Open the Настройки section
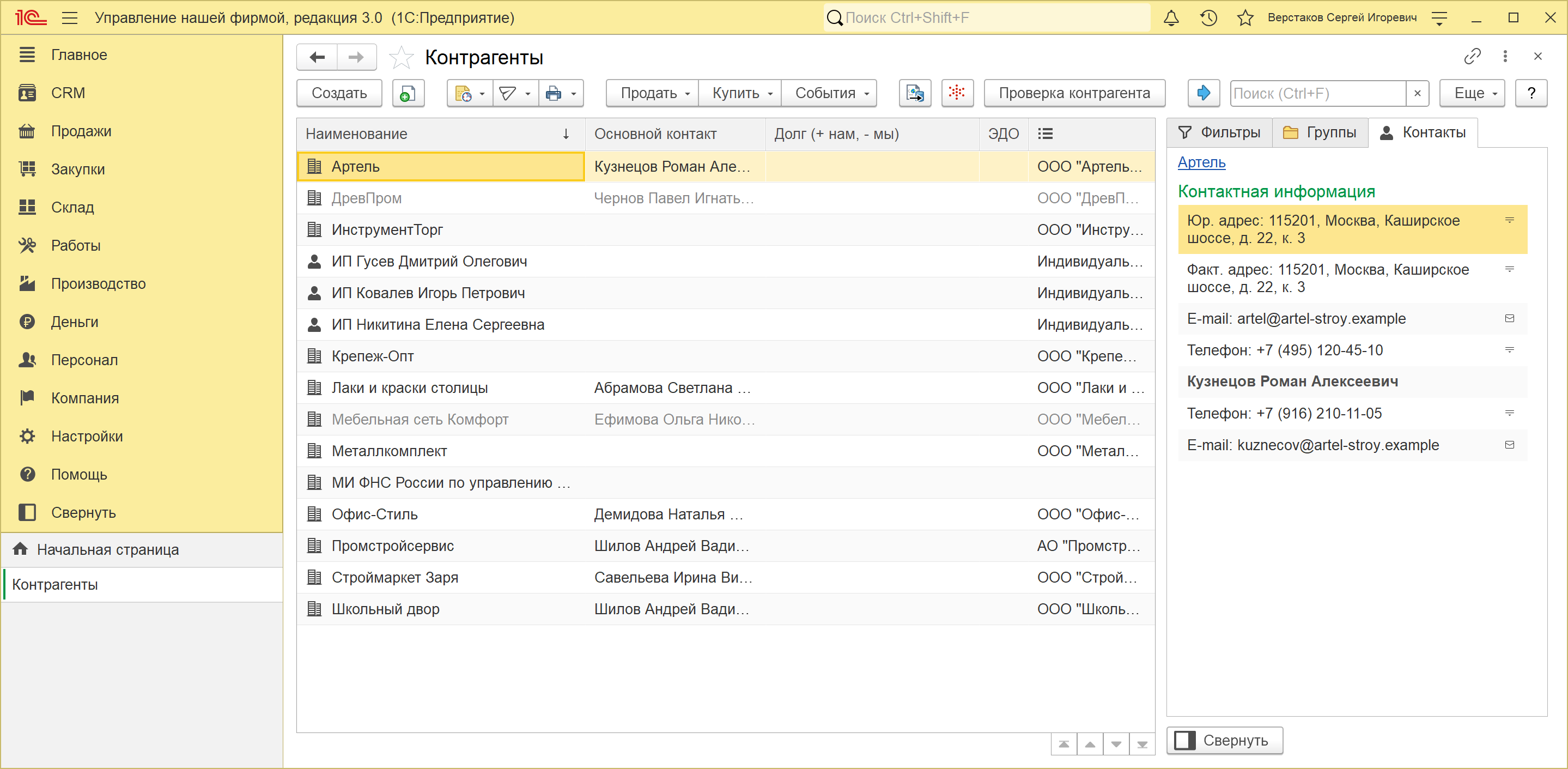1568x769 pixels. click(142, 437)
